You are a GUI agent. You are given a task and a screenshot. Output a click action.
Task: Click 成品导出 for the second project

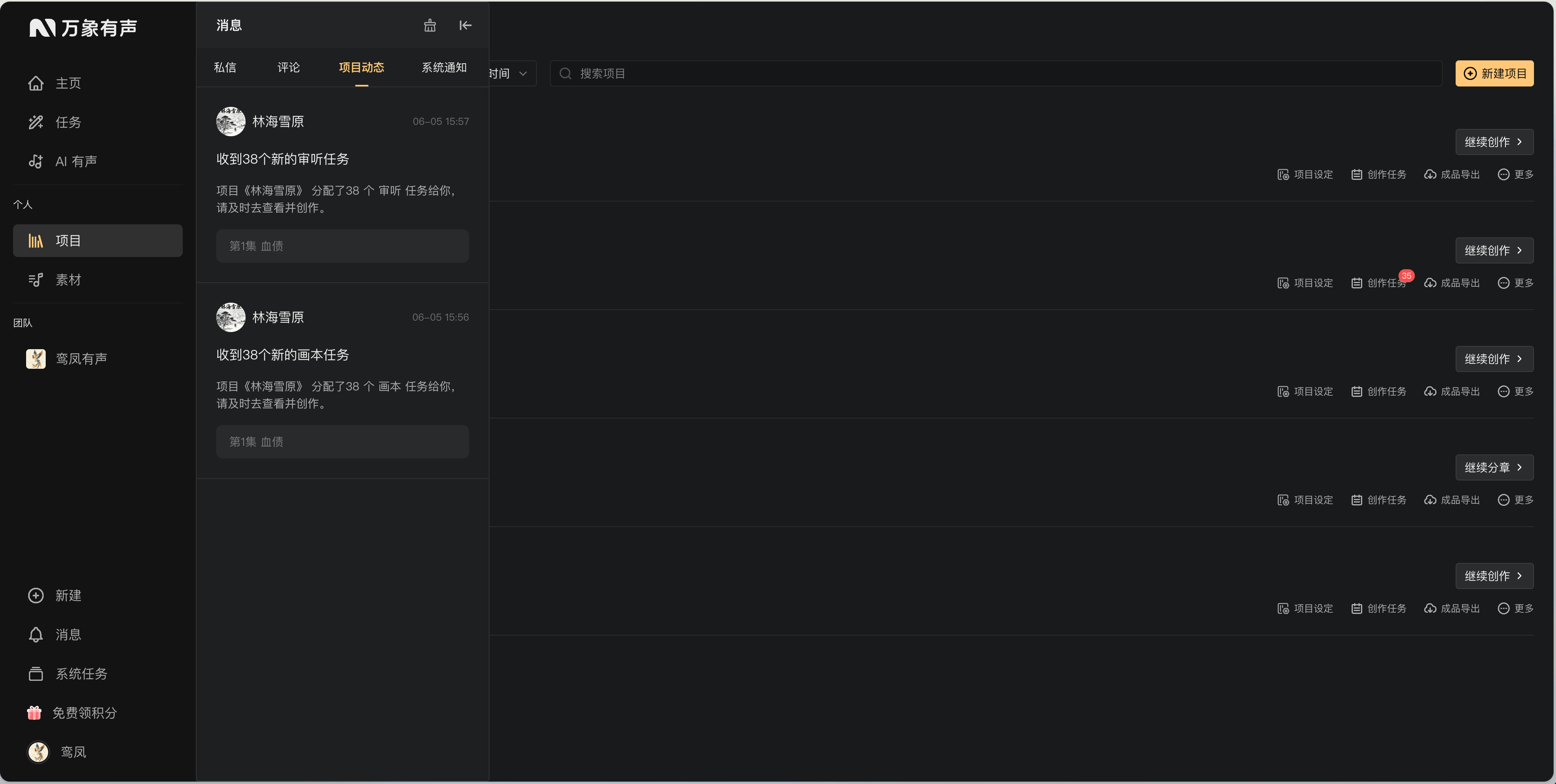[x=1452, y=283]
